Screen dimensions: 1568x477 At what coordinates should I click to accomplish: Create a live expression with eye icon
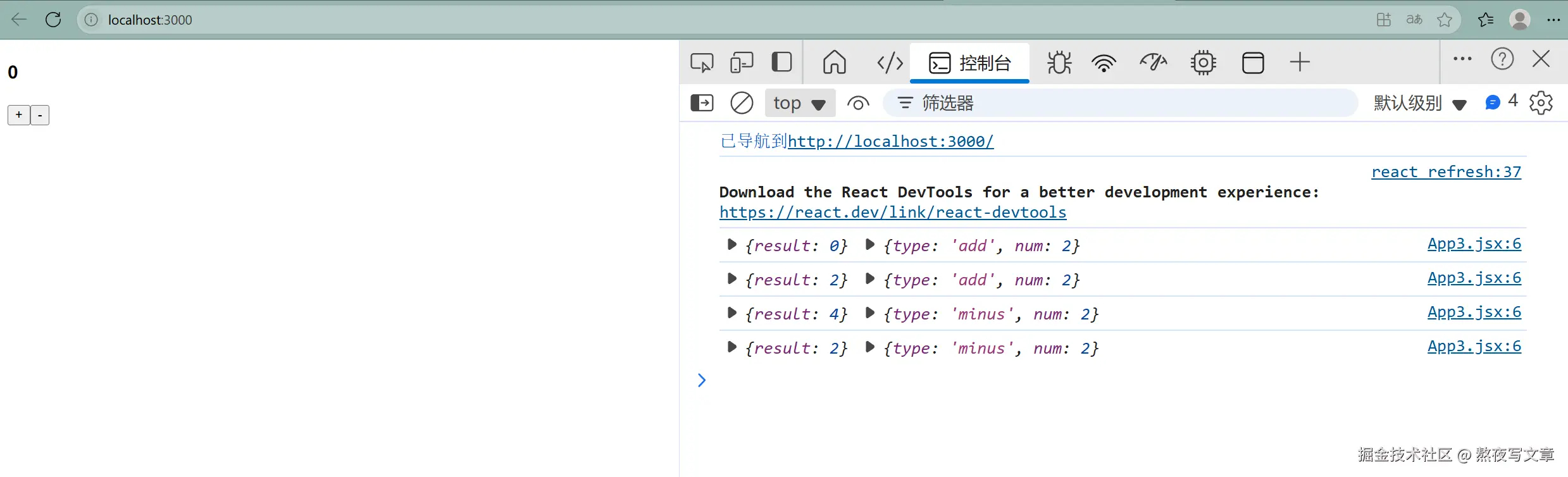[858, 102]
